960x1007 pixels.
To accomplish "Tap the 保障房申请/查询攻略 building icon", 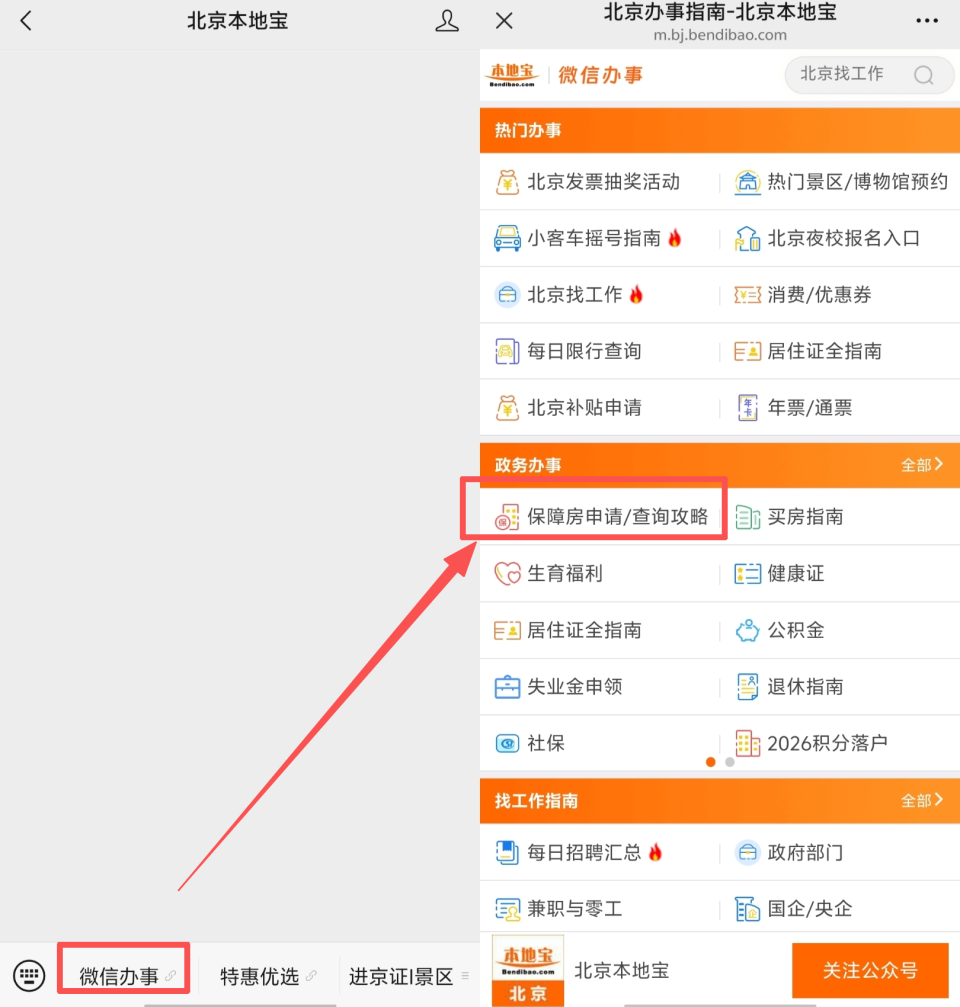I will [507, 516].
